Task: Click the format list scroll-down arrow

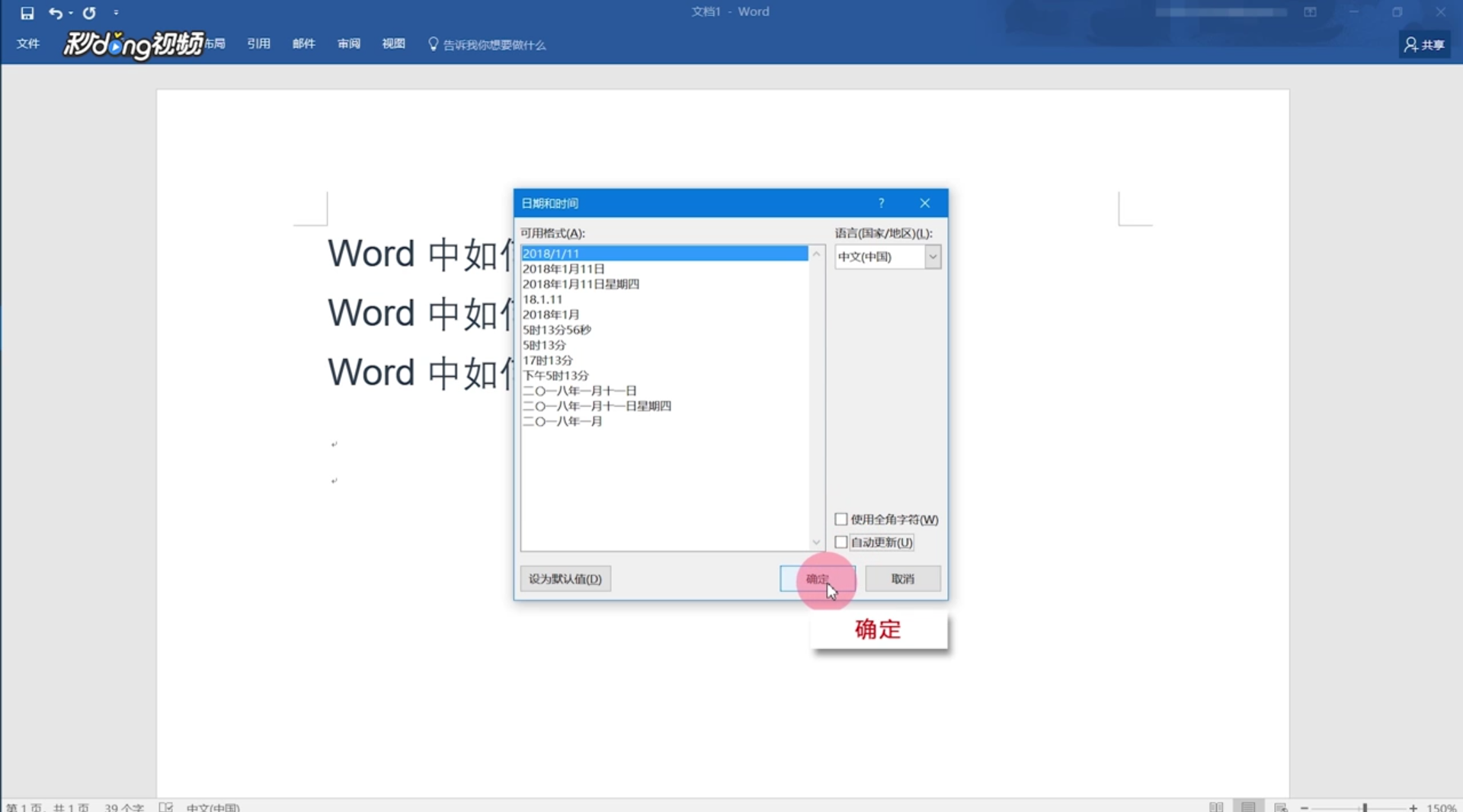Action: click(x=816, y=542)
